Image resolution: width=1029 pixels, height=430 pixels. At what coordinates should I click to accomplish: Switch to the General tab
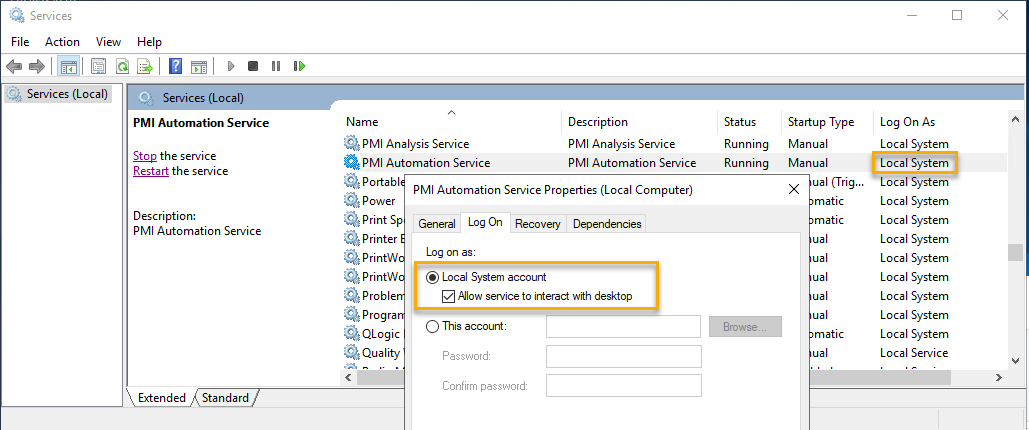click(x=437, y=224)
